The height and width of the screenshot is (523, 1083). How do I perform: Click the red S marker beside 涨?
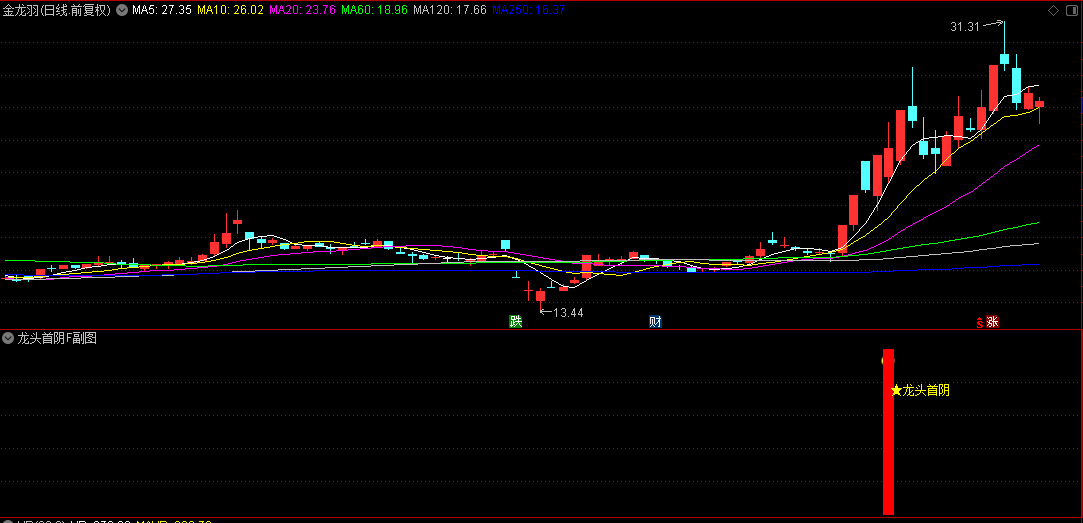click(x=979, y=322)
